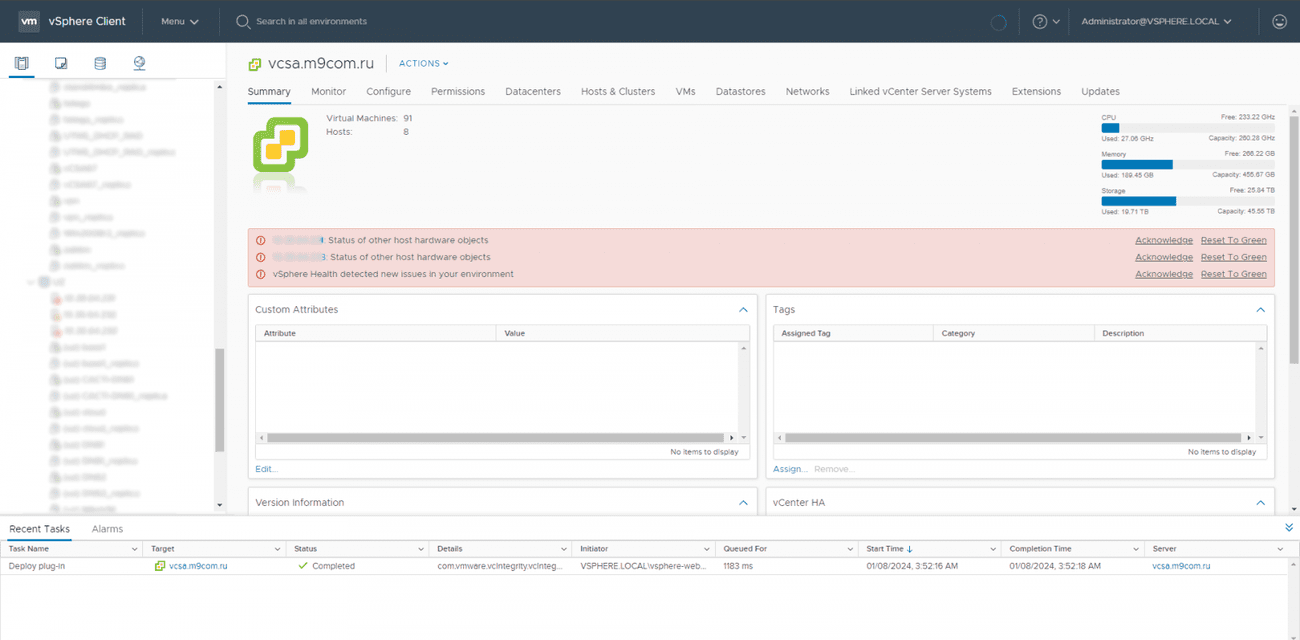Collapse the Tags panel
The width and height of the screenshot is (1300, 640).
1260,310
